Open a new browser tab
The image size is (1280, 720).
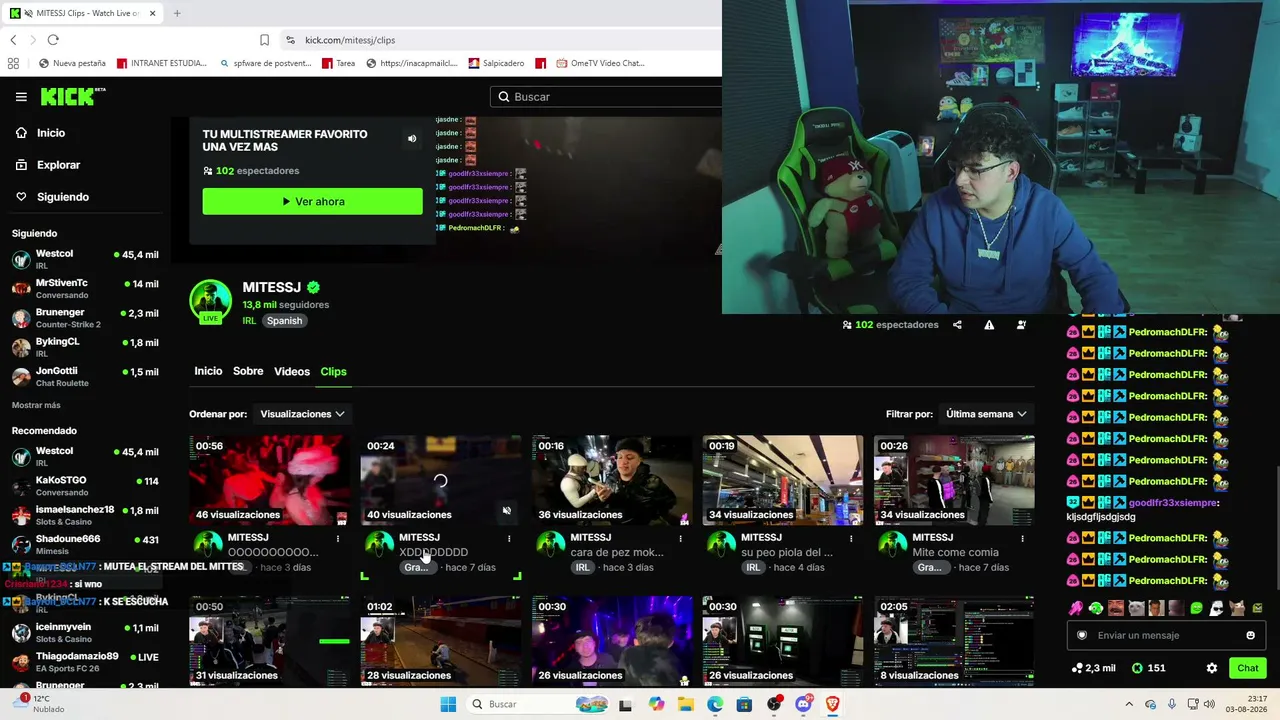(177, 13)
